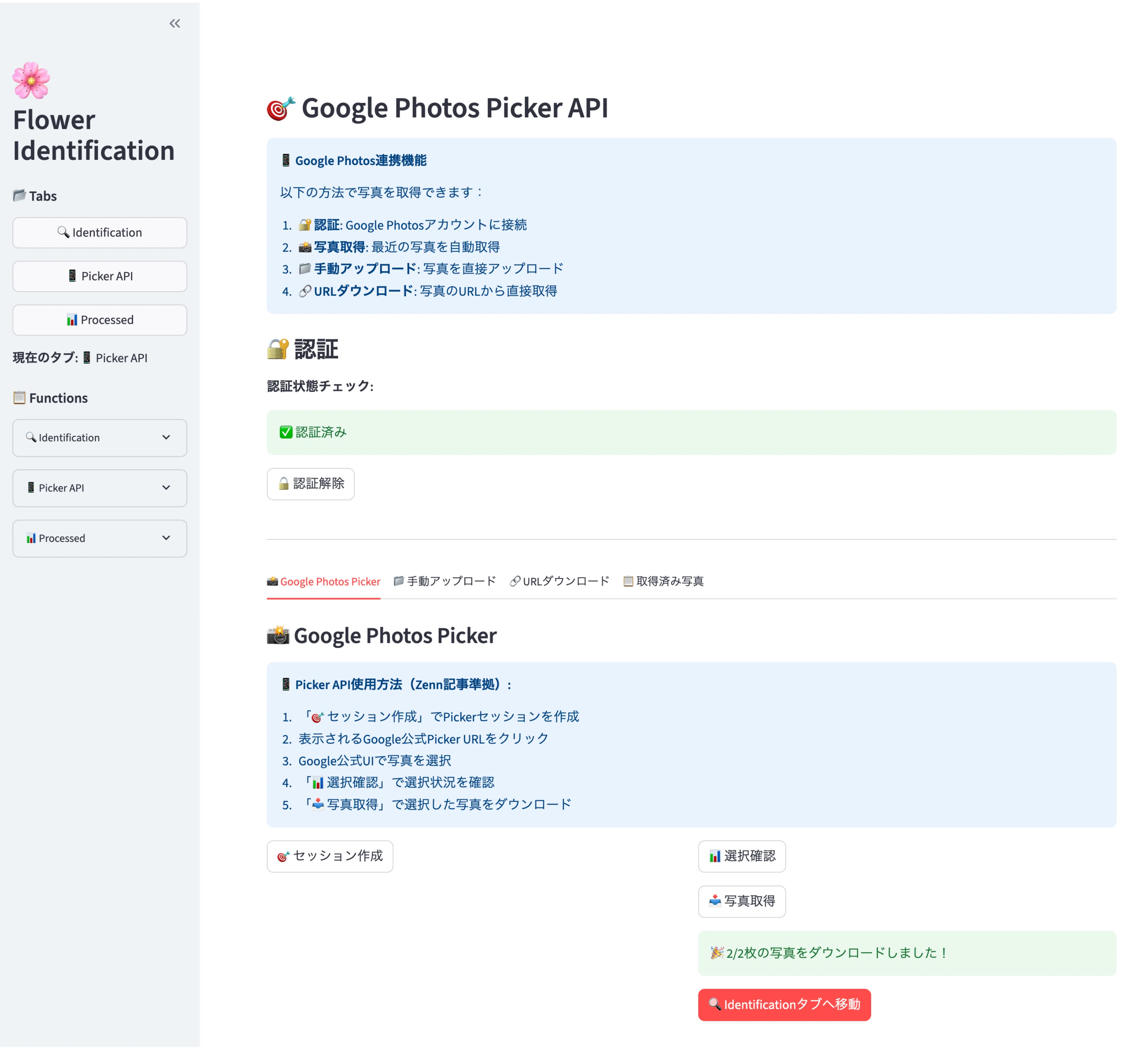Click the pink flower logo in the sidebar

31,80
